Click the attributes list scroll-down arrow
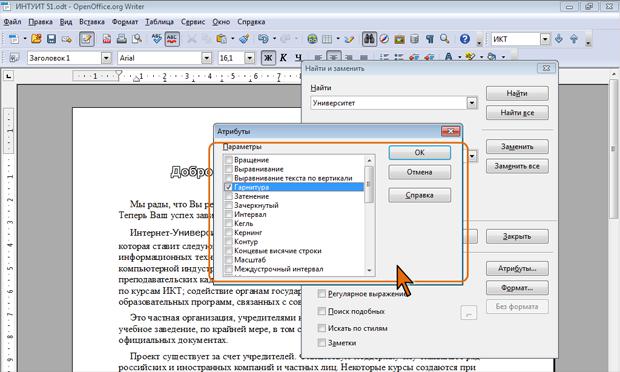The height and width of the screenshot is (372, 620). [x=369, y=270]
